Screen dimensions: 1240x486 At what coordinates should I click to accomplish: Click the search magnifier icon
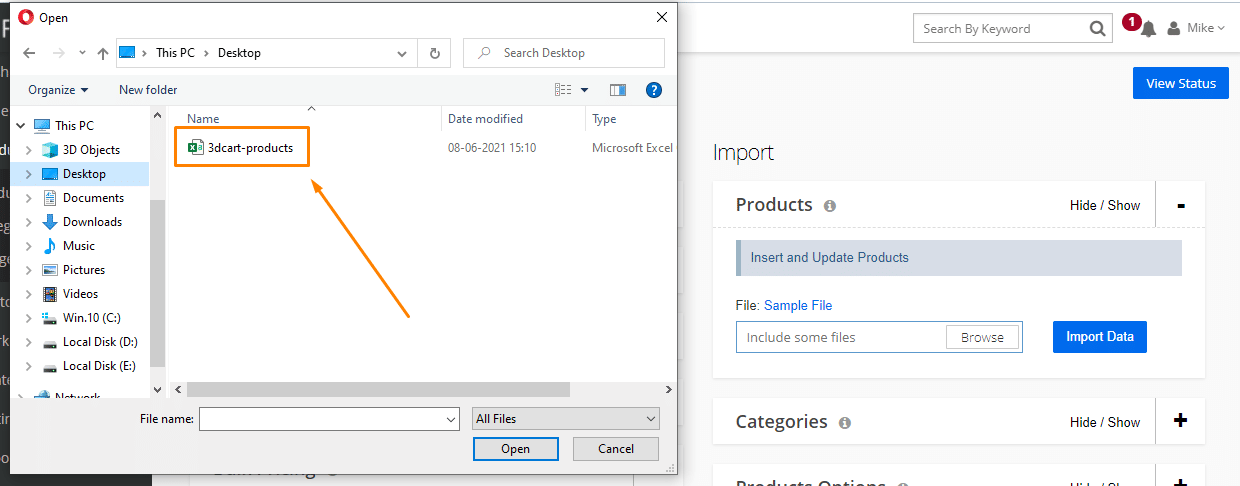(x=1097, y=29)
